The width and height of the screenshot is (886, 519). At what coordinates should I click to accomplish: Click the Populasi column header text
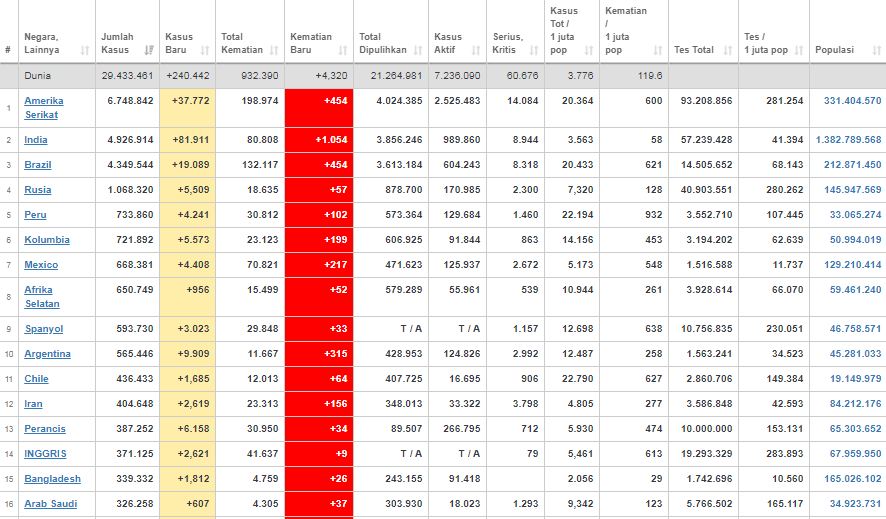tap(834, 50)
